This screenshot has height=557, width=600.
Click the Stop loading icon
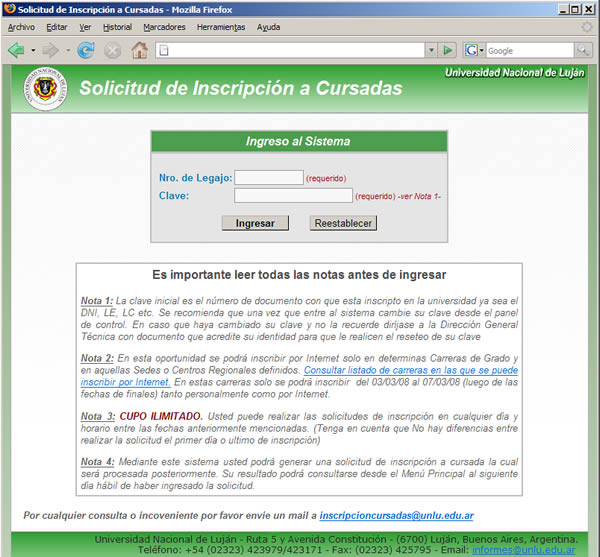pos(112,50)
